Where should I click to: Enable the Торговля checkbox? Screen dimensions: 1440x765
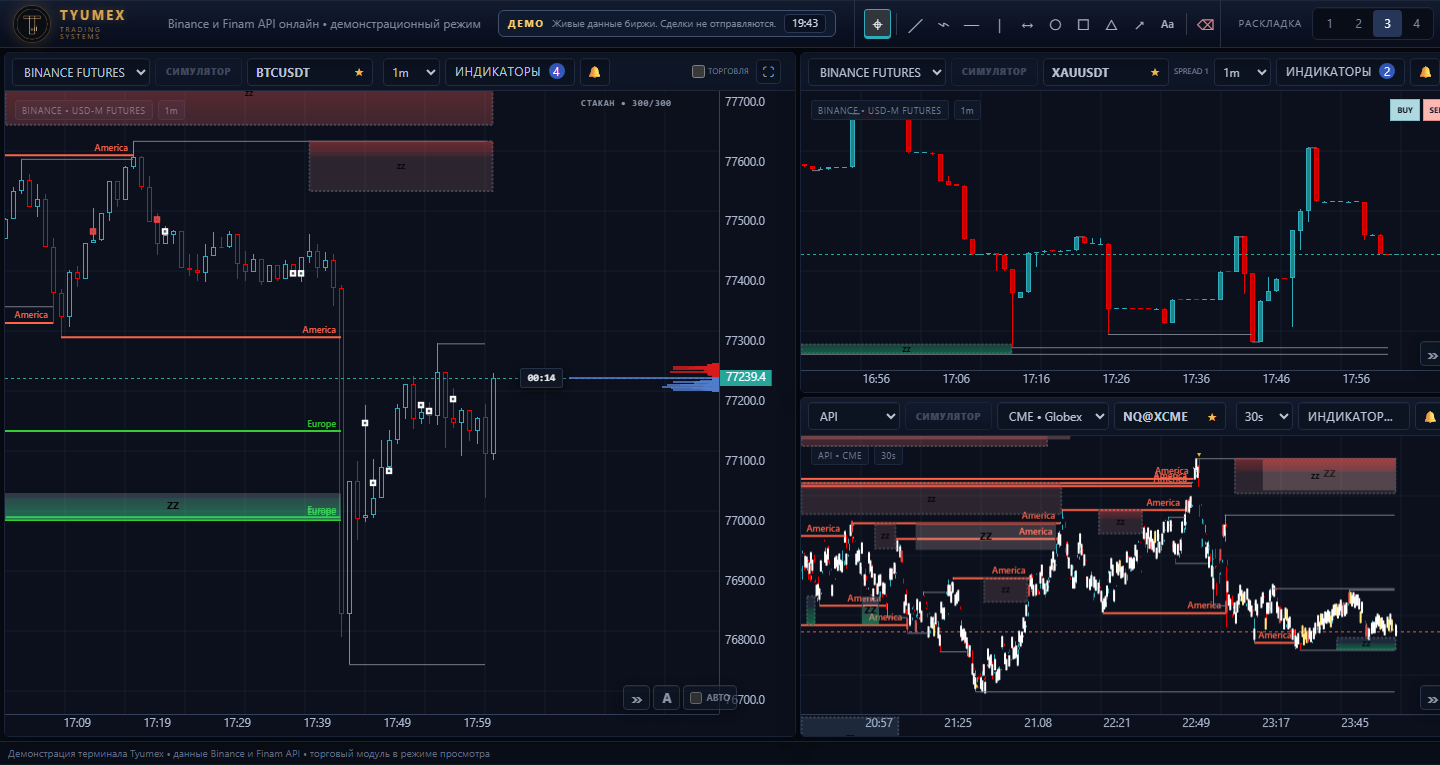point(699,72)
